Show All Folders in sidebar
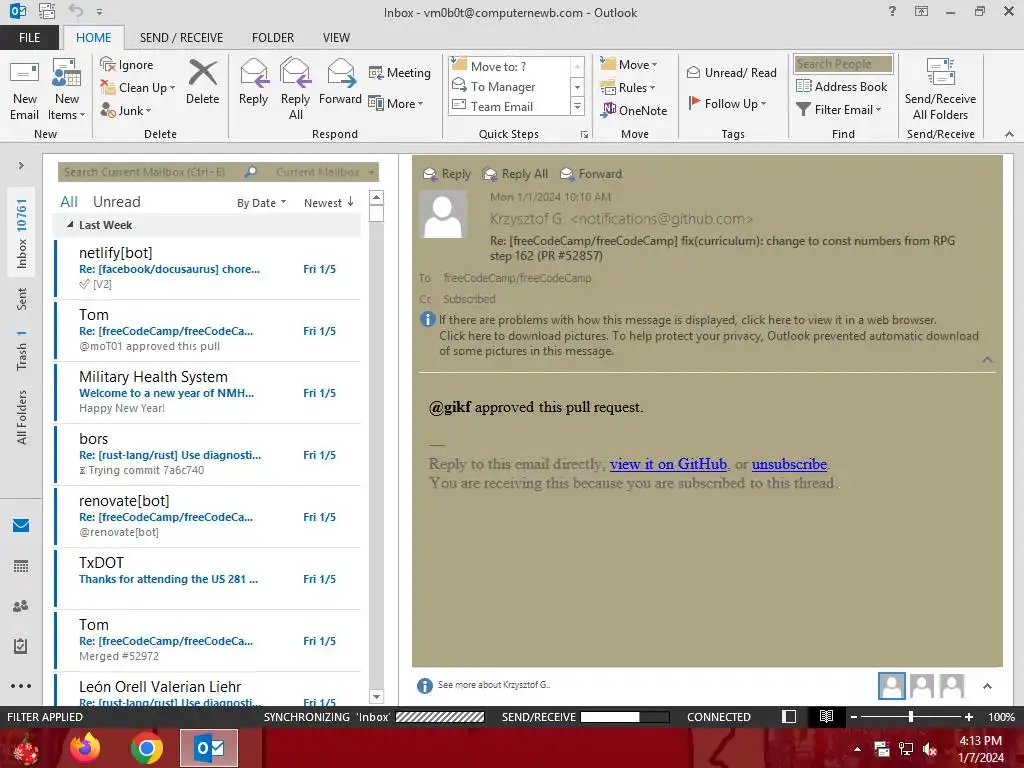The height and width of the screenshot is (768, 1024). click(x=22, y=417)
